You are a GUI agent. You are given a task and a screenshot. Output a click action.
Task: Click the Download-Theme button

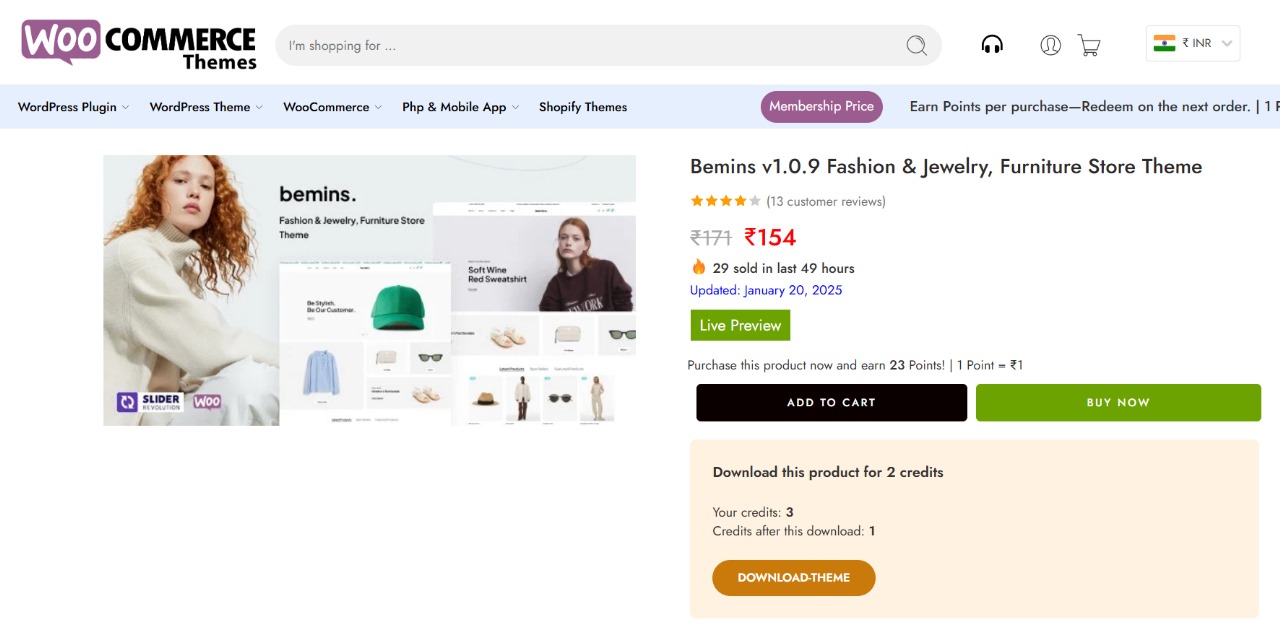pos(793,577)
